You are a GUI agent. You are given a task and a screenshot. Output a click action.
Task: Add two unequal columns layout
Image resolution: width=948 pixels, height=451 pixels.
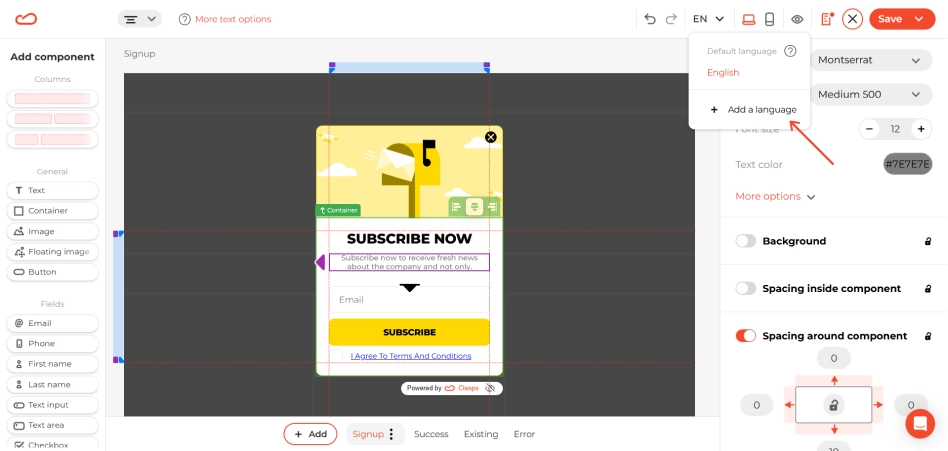click(53, 139)
